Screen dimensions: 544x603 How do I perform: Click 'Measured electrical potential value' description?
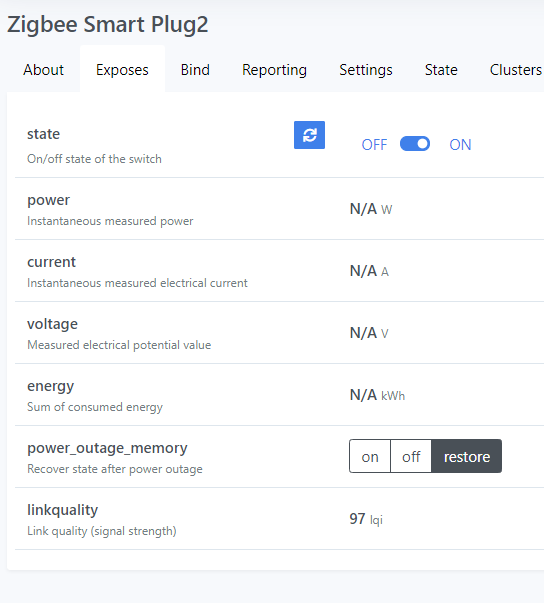(x=119, y=345)
